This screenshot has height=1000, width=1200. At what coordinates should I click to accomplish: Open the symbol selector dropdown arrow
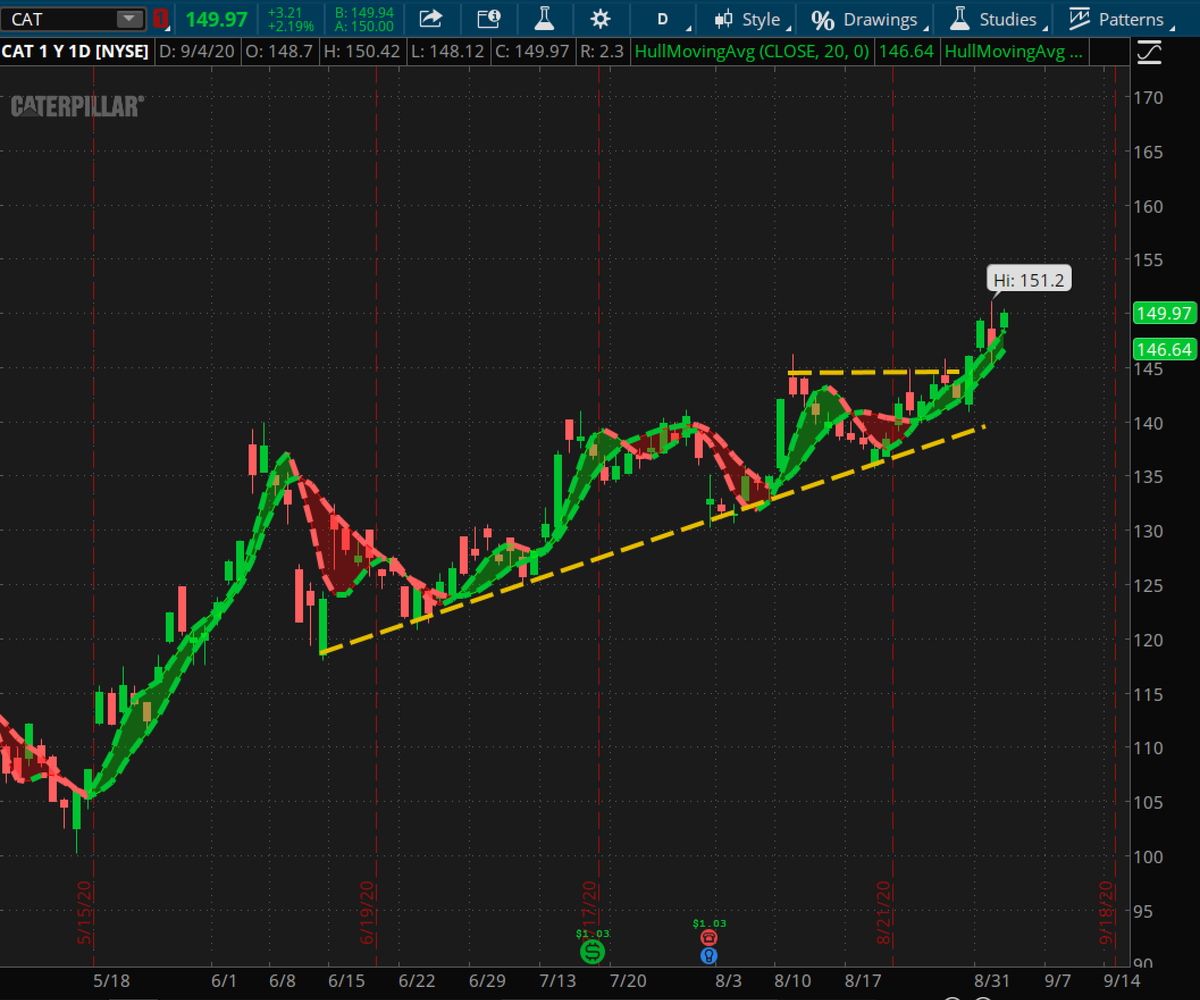coord(130,19)
